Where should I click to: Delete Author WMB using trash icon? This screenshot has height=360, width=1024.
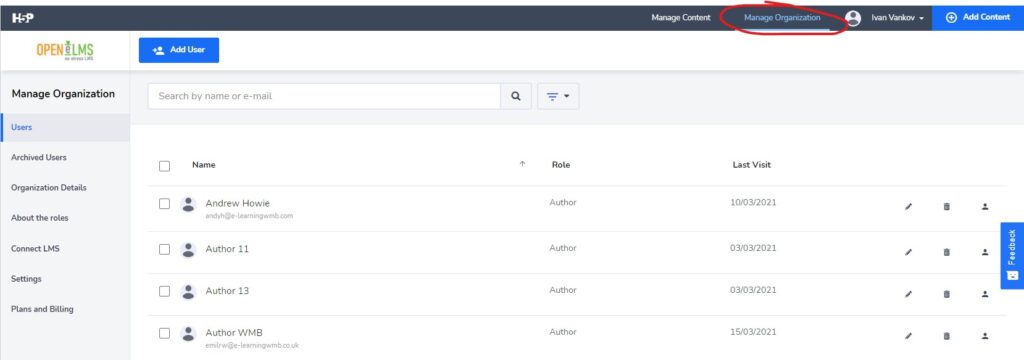click(x=946, y=336)
